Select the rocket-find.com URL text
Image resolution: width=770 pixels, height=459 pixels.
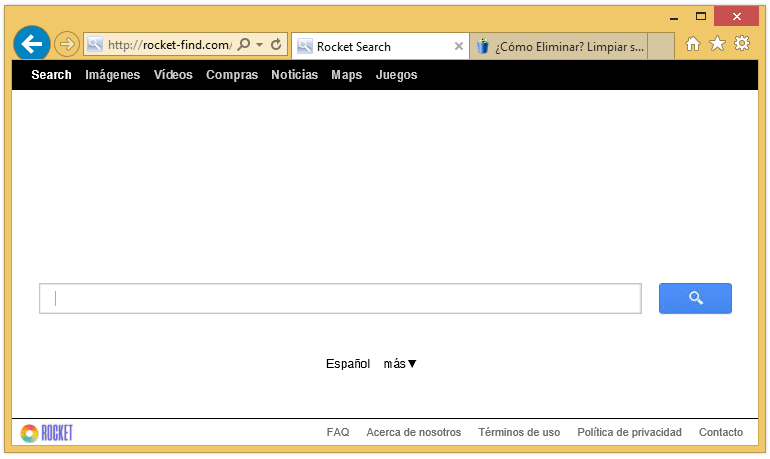169,45
